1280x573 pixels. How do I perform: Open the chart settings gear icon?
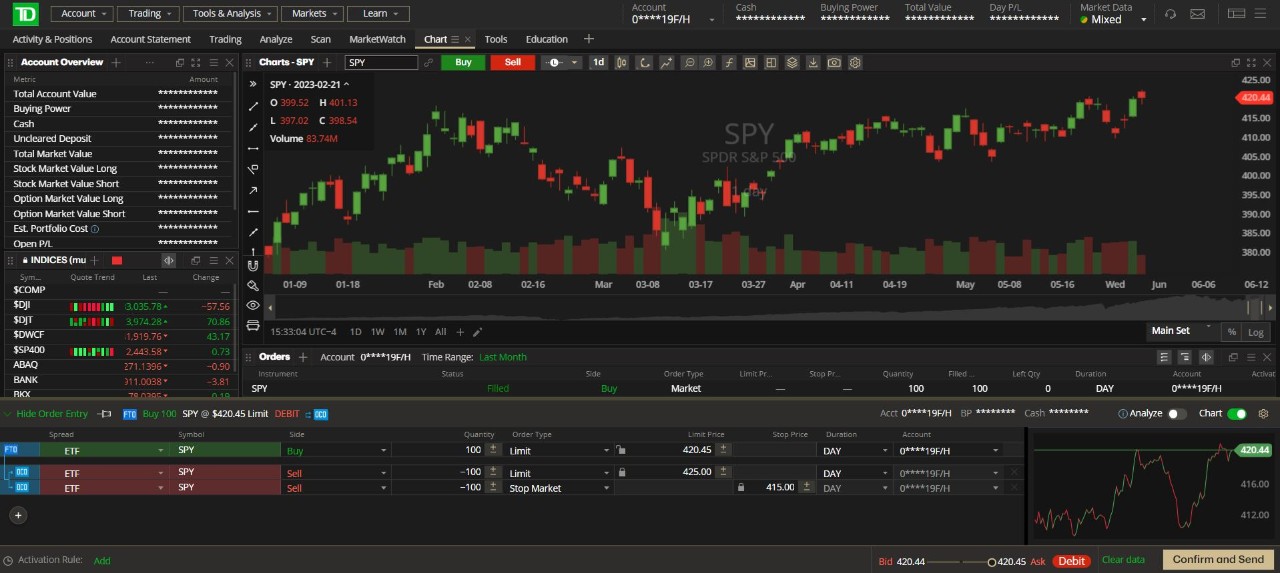(x=855, y=62)
